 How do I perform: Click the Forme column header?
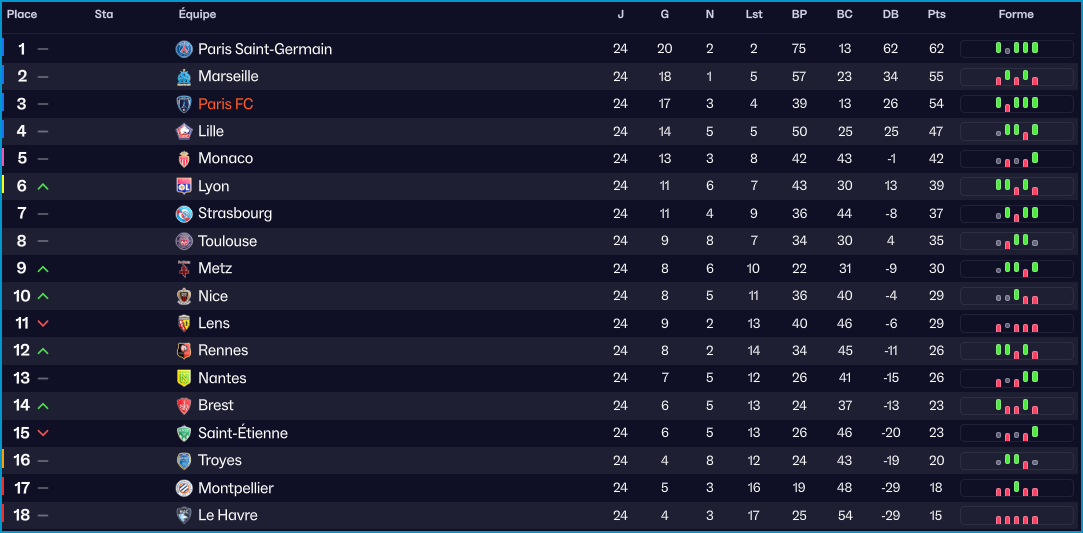[1016, 15]
